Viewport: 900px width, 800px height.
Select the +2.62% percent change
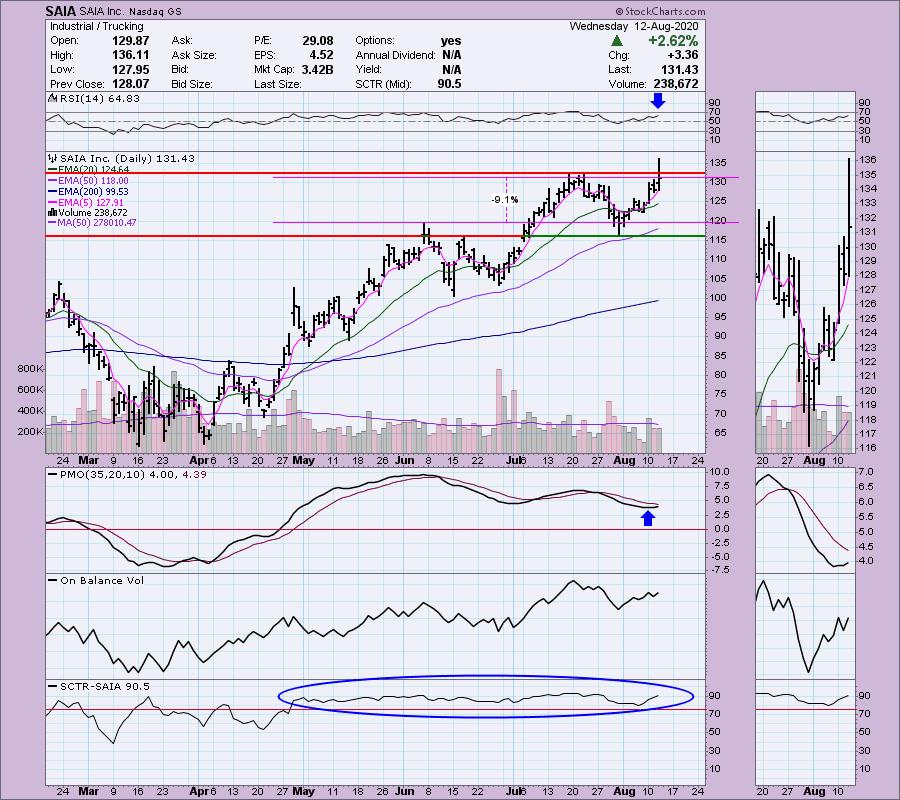(x=673, y=41)
